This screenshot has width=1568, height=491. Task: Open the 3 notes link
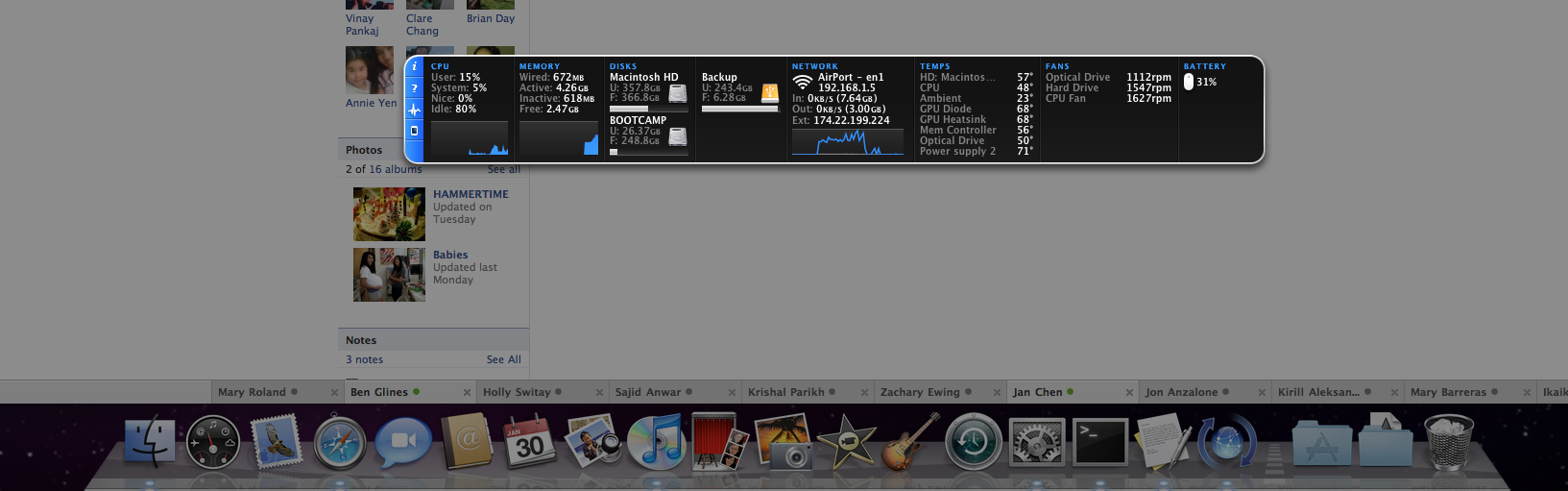365,359
